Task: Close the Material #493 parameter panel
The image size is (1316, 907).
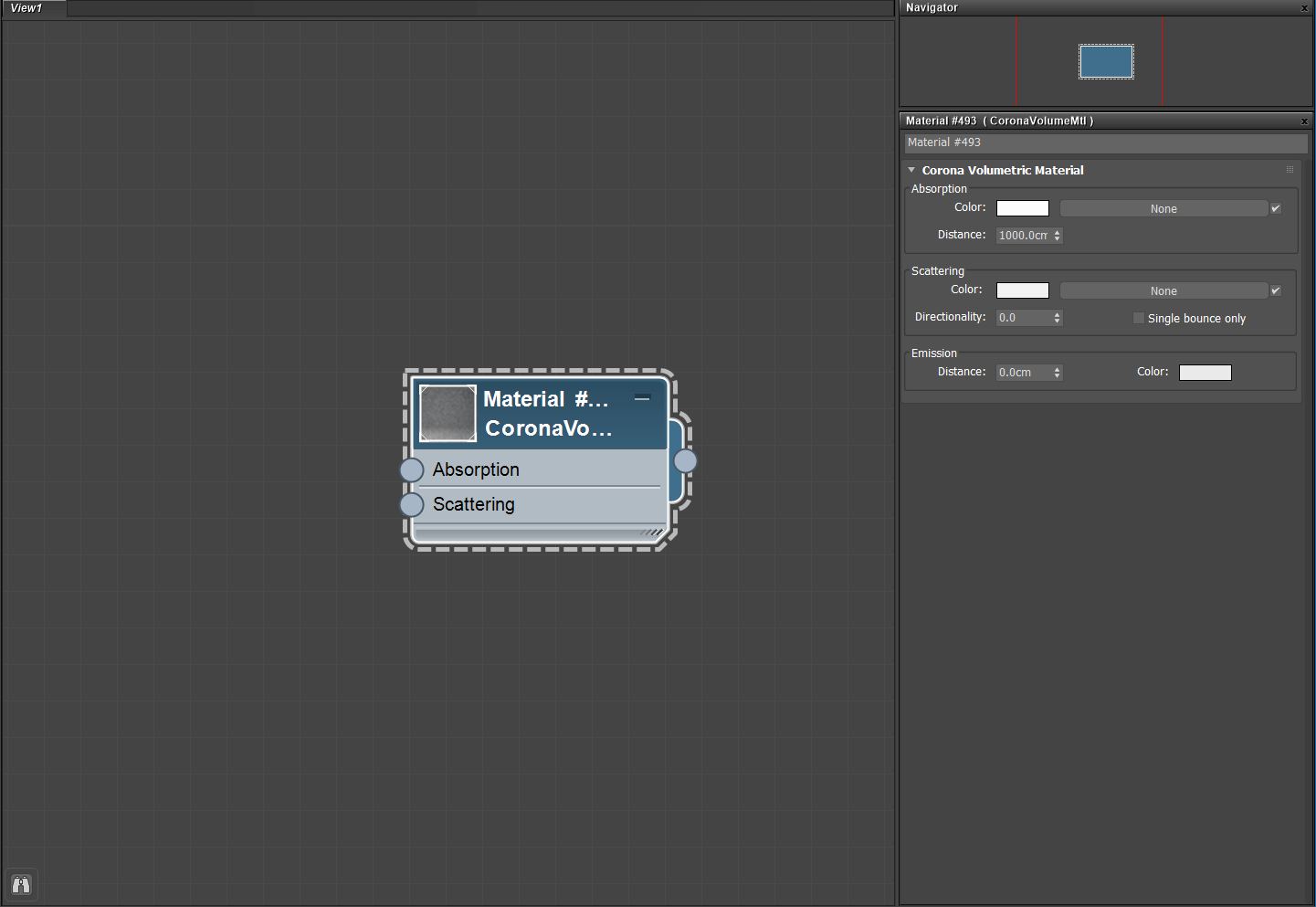Action: [1304, 121]
